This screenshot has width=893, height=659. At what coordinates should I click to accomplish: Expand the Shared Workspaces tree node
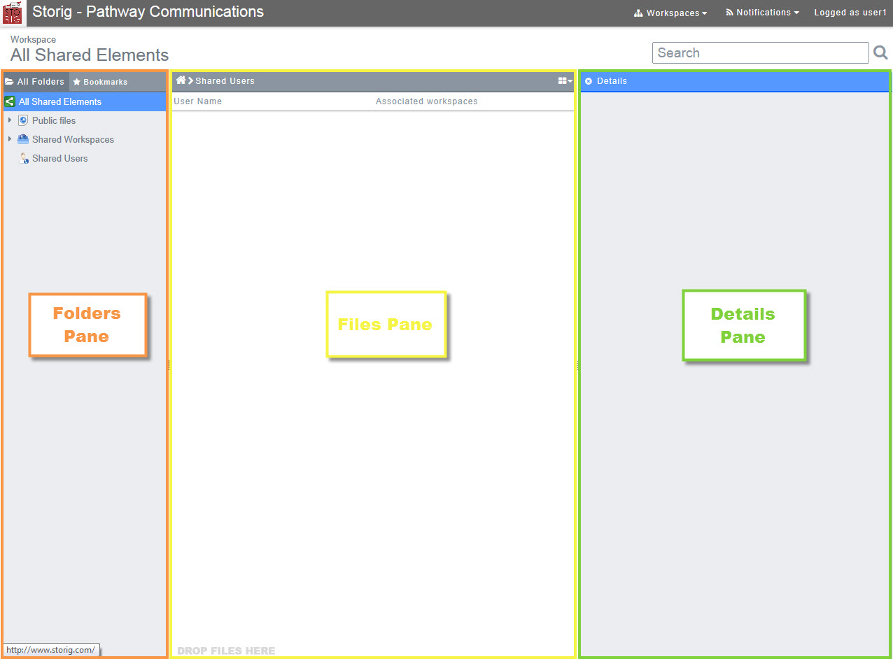(x=10, y=140)
